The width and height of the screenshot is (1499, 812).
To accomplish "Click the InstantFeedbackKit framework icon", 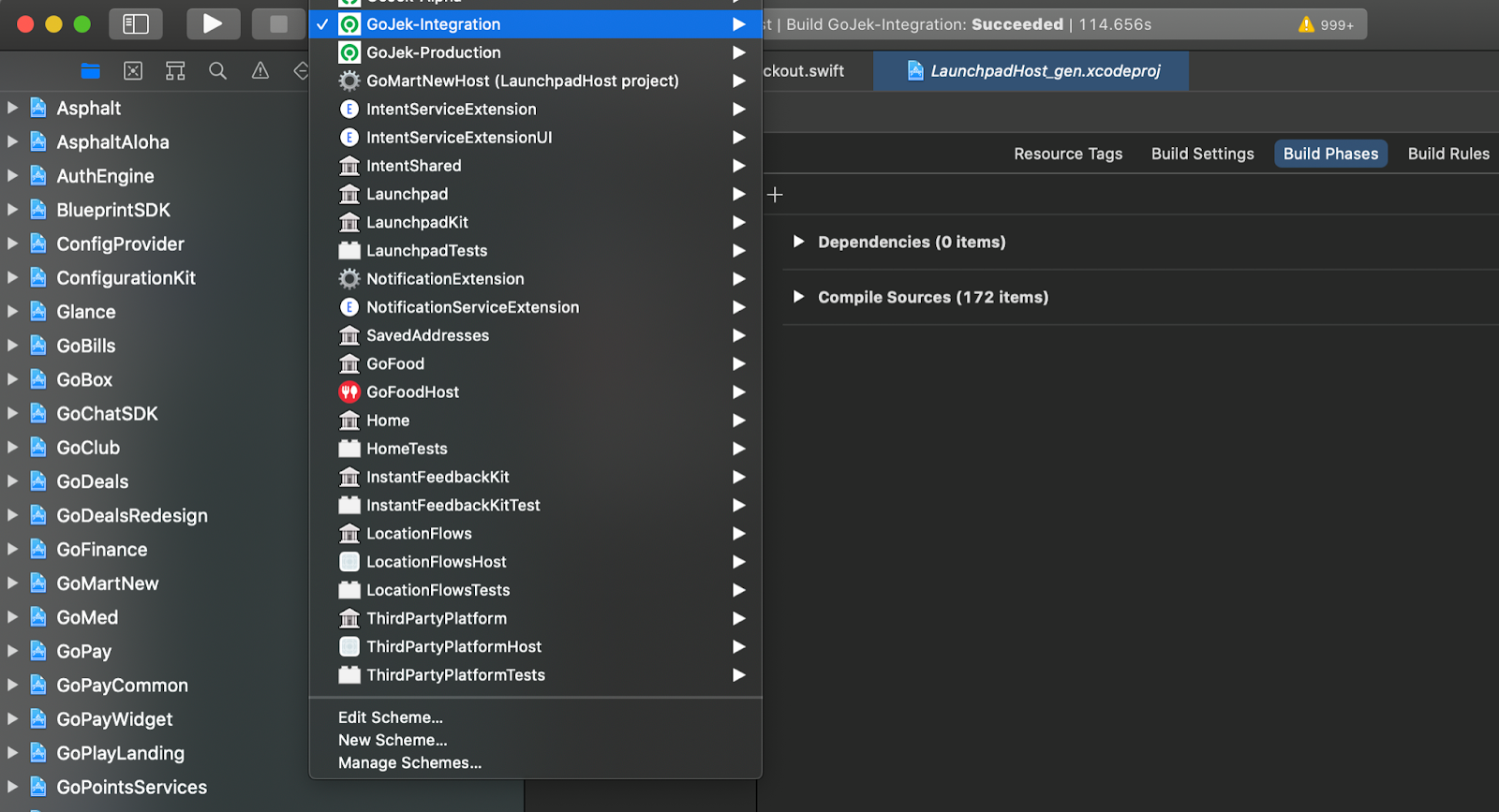I will pos(349,477).
